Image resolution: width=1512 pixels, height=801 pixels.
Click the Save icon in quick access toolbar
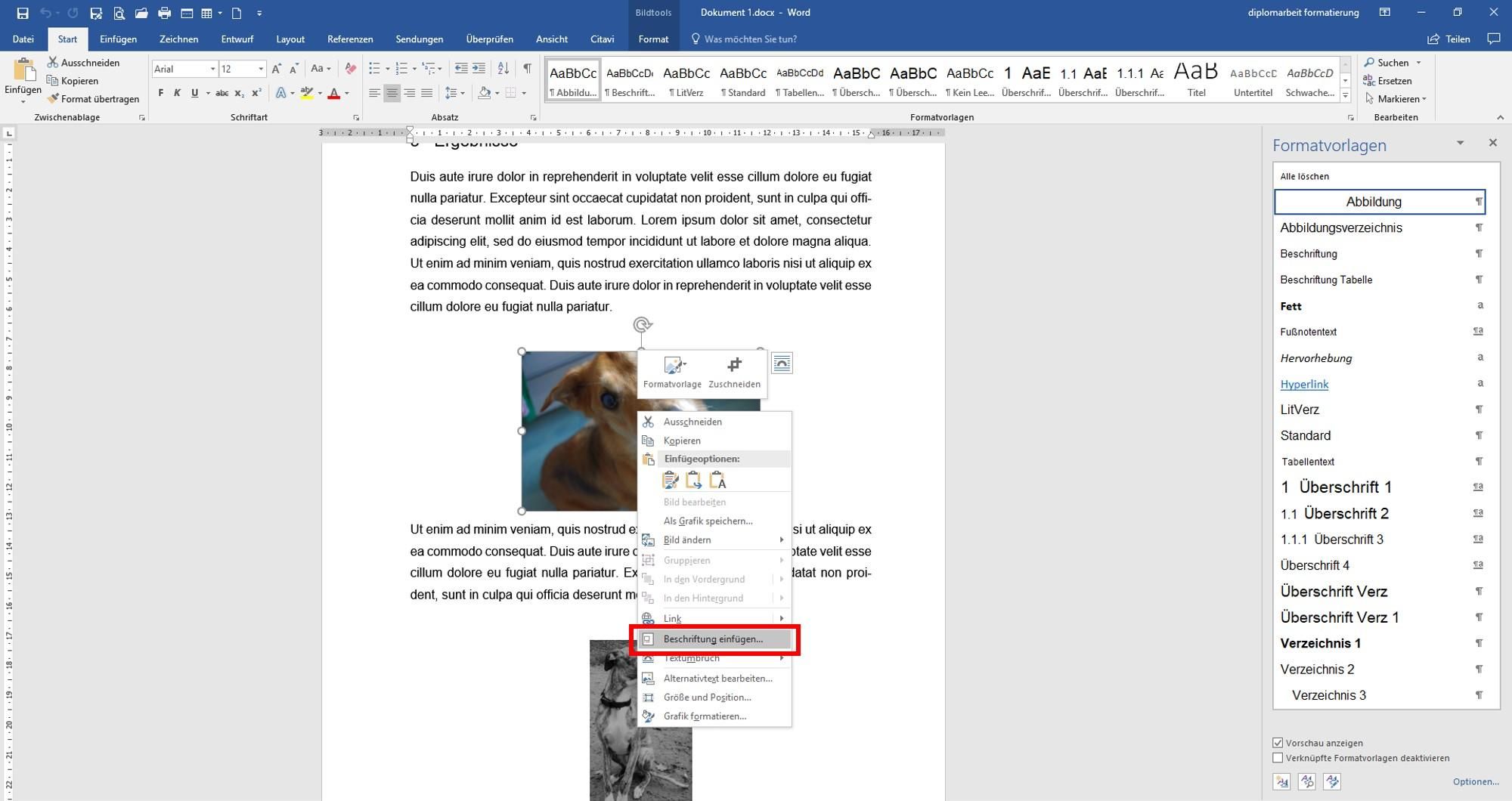point(23,13)
